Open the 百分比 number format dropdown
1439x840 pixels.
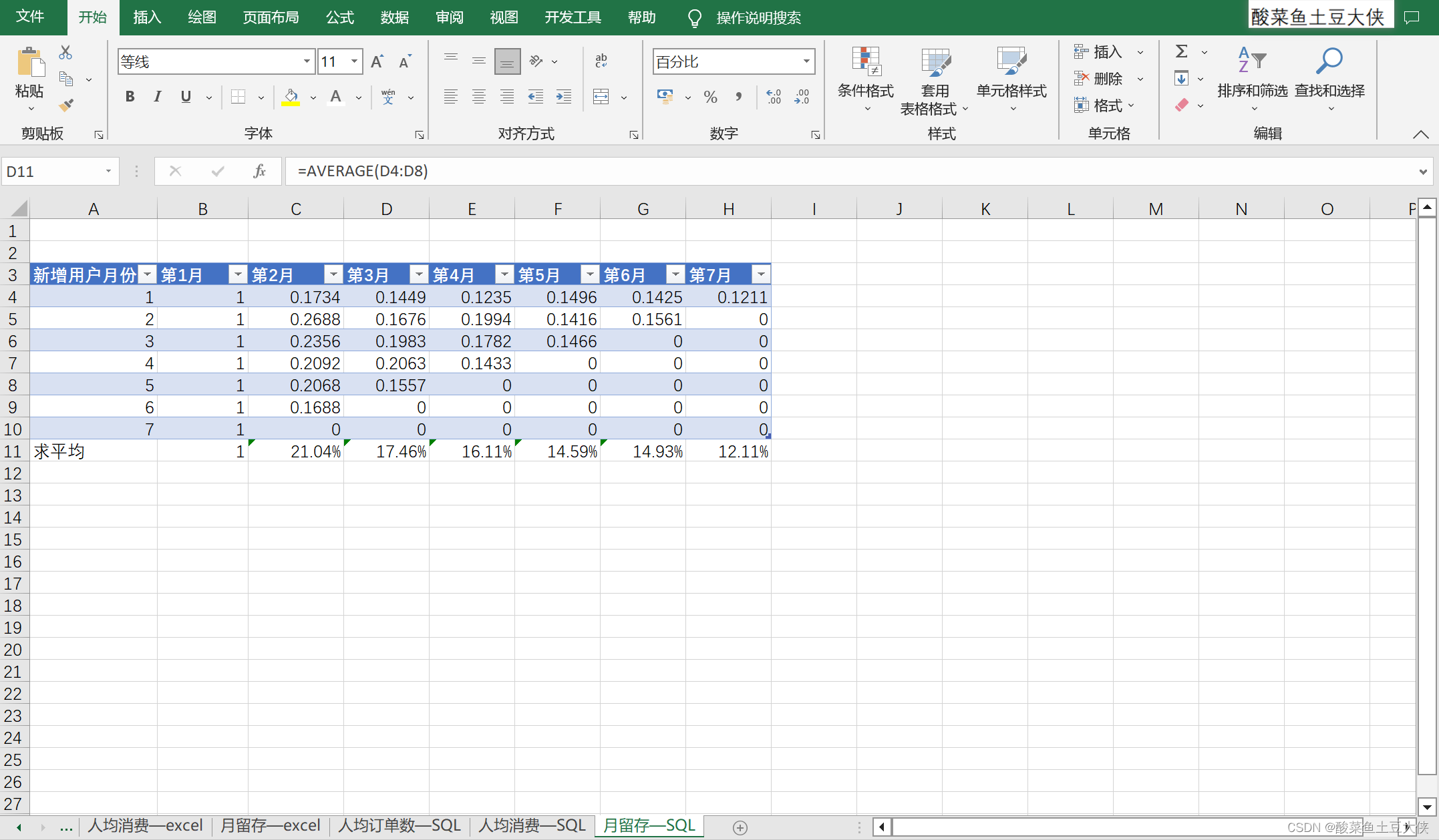806,61
